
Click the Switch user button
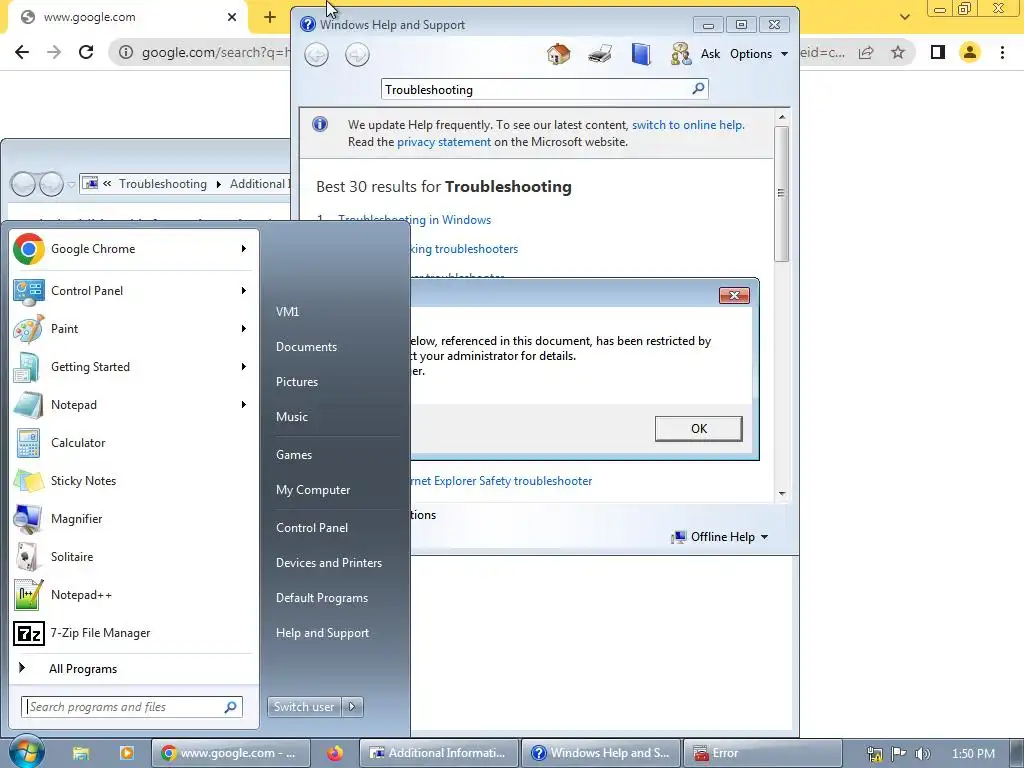point(305,707)
